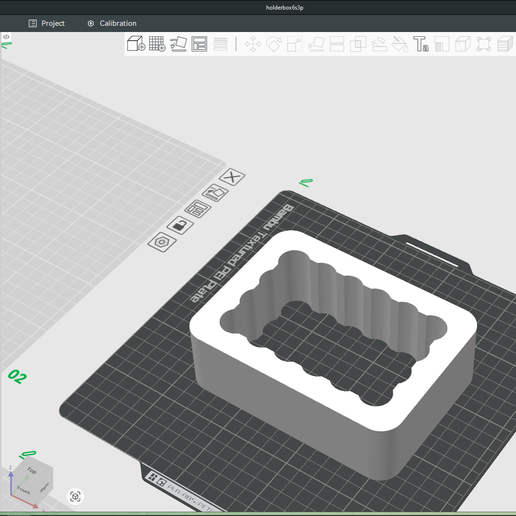Arrange all objects using top toolbar icon

click(x=199, y=44)
